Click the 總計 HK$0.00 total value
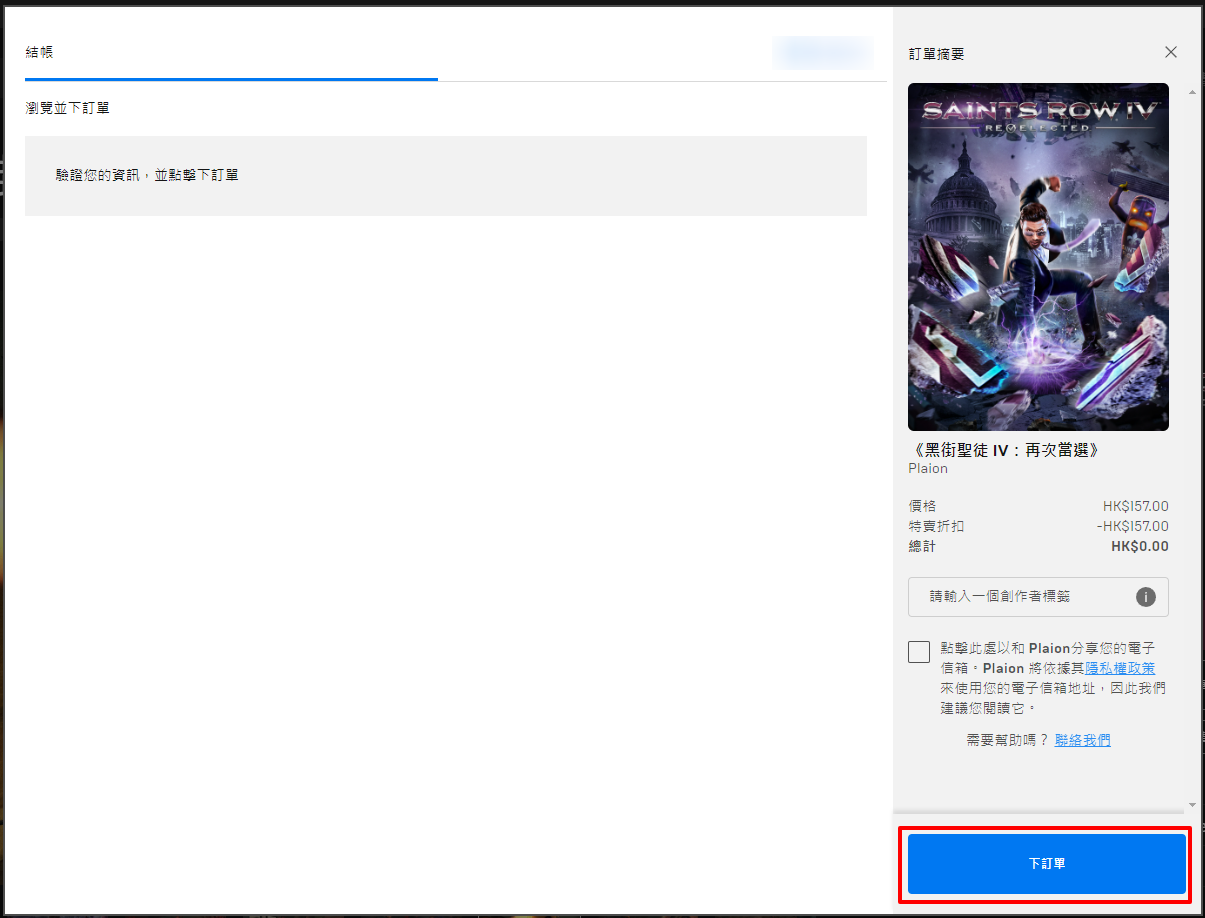This screenshot has width=1205, height=918. [x=1139, y=547]
